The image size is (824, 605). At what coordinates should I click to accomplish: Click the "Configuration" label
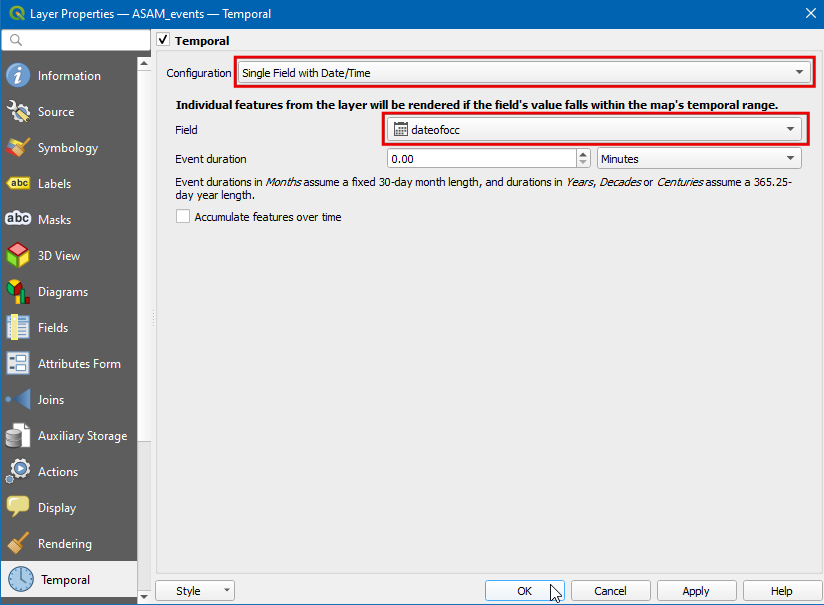(199, 73)
